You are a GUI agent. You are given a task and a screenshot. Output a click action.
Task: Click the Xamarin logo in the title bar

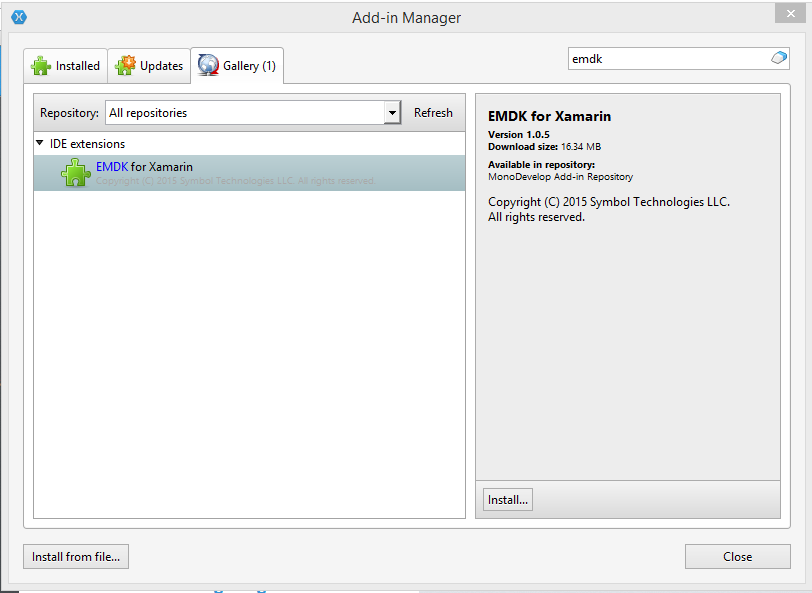click(x=18, y=17)
